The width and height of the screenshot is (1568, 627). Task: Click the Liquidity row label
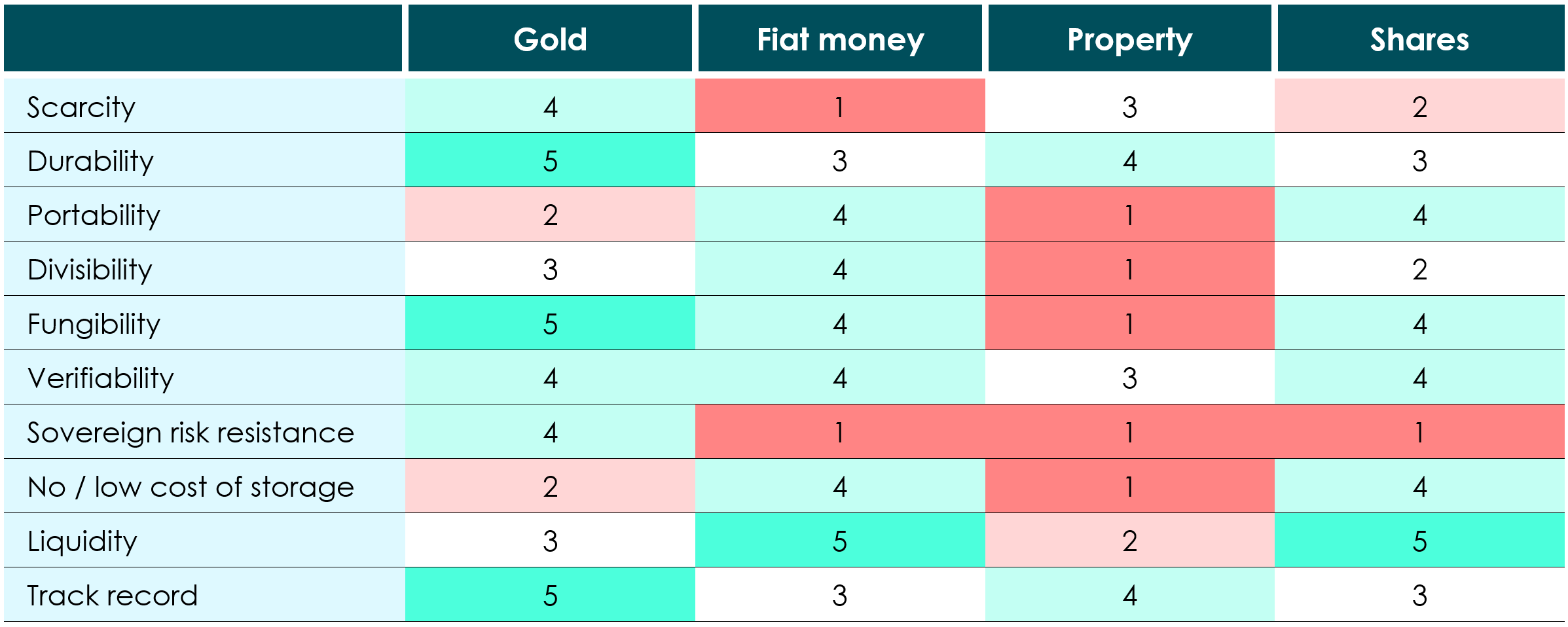(82, 541)
